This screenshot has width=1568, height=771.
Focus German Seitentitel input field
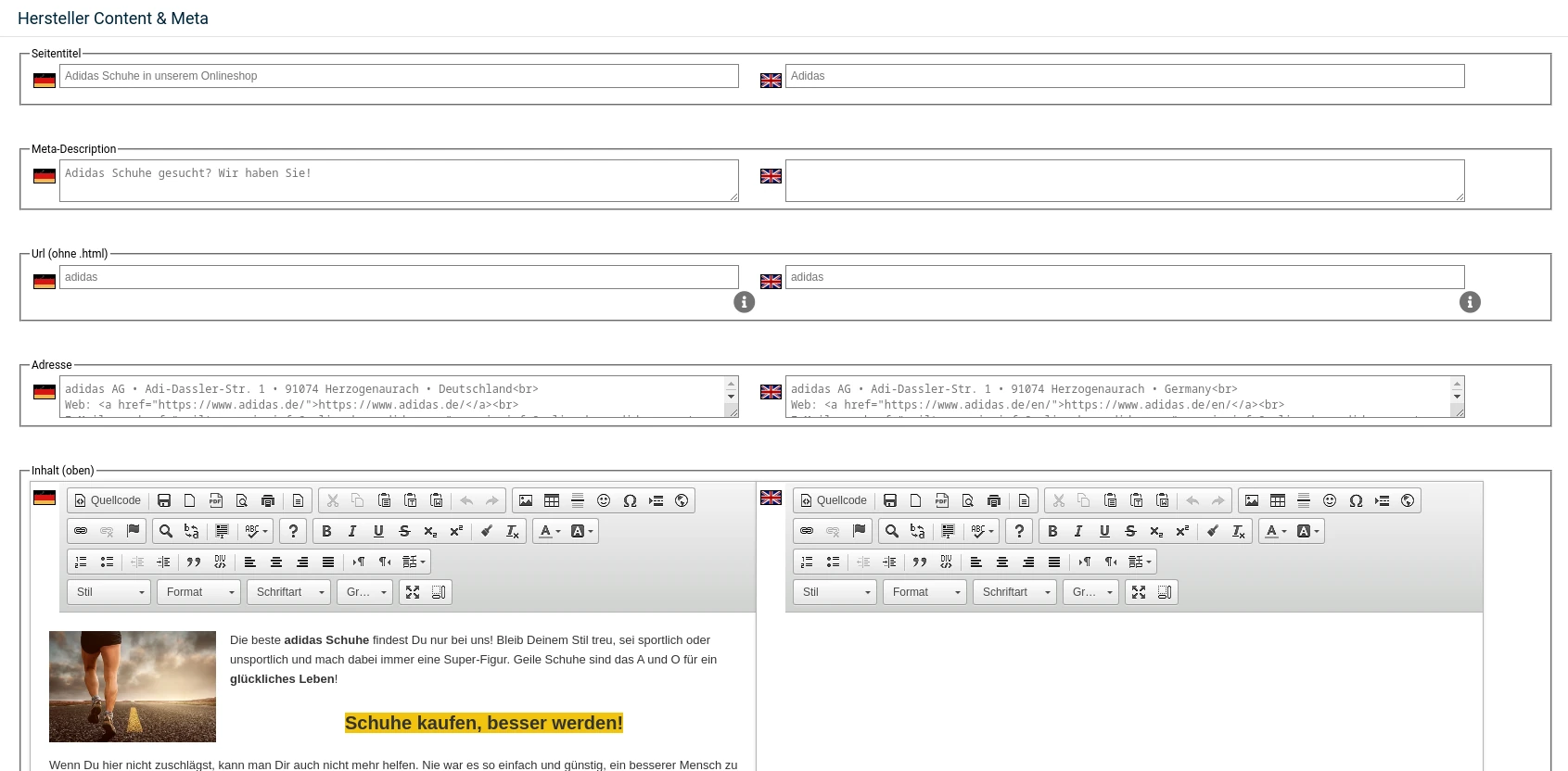coord(399,76)
